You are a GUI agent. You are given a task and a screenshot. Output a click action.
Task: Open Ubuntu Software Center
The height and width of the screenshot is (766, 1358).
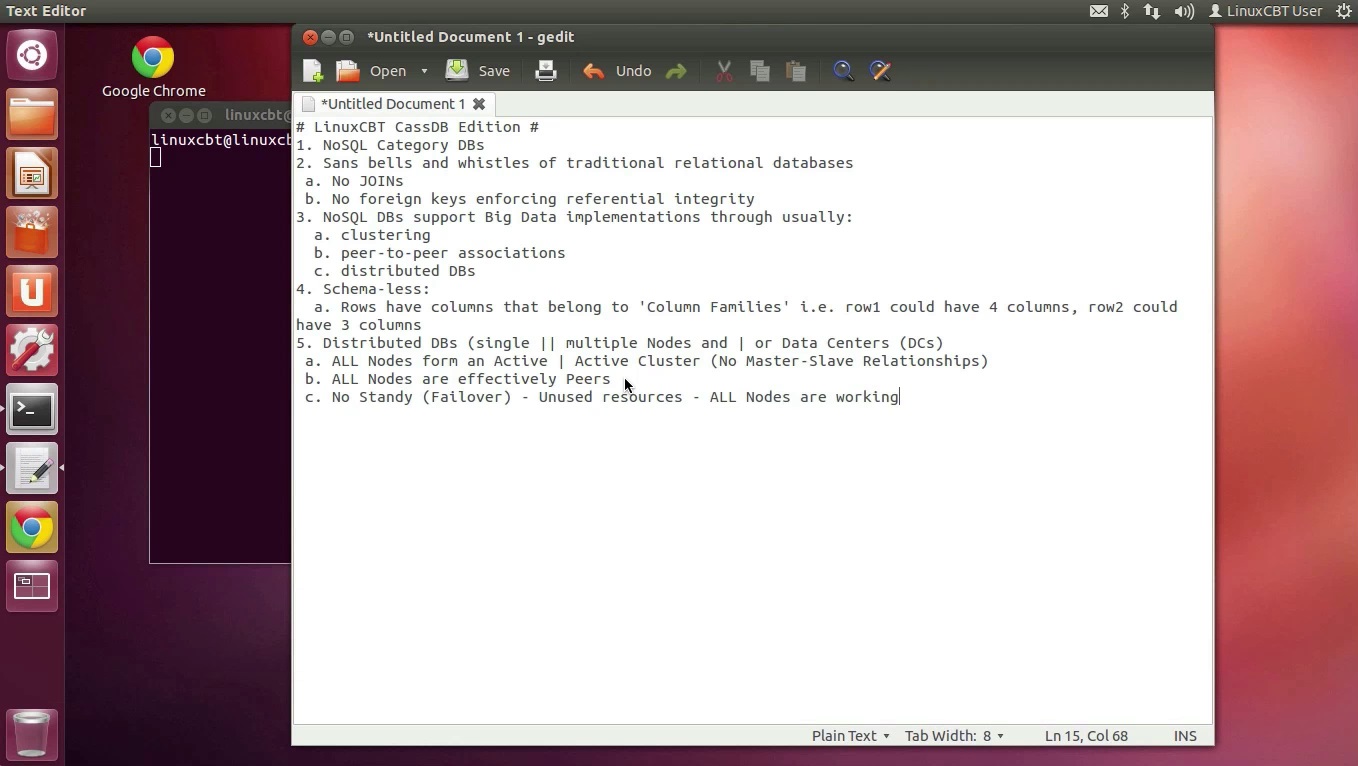point(32,232)
